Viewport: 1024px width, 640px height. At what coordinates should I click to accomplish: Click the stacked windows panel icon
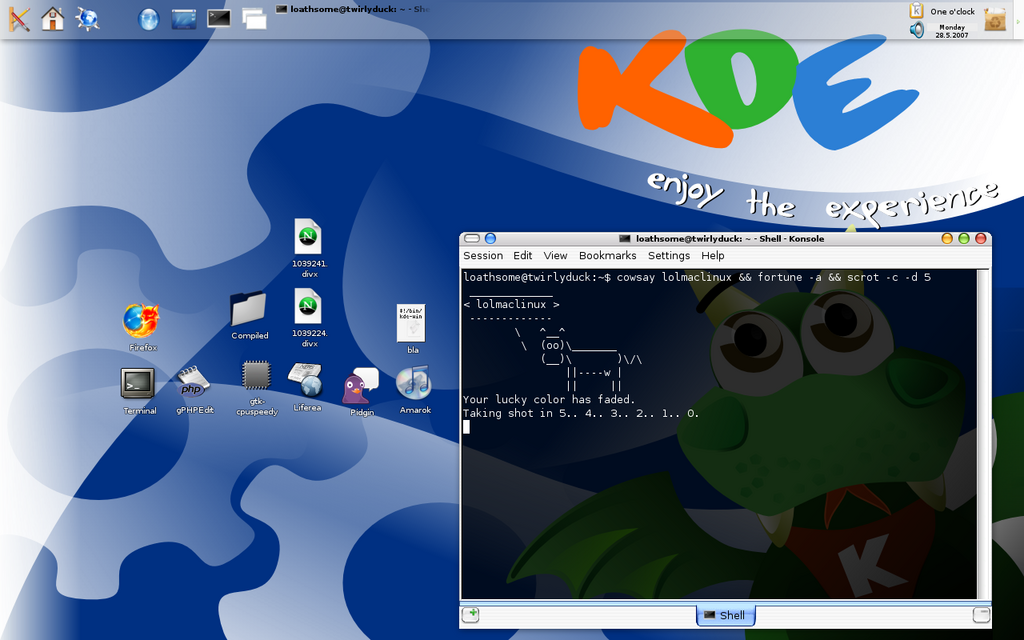254,19
